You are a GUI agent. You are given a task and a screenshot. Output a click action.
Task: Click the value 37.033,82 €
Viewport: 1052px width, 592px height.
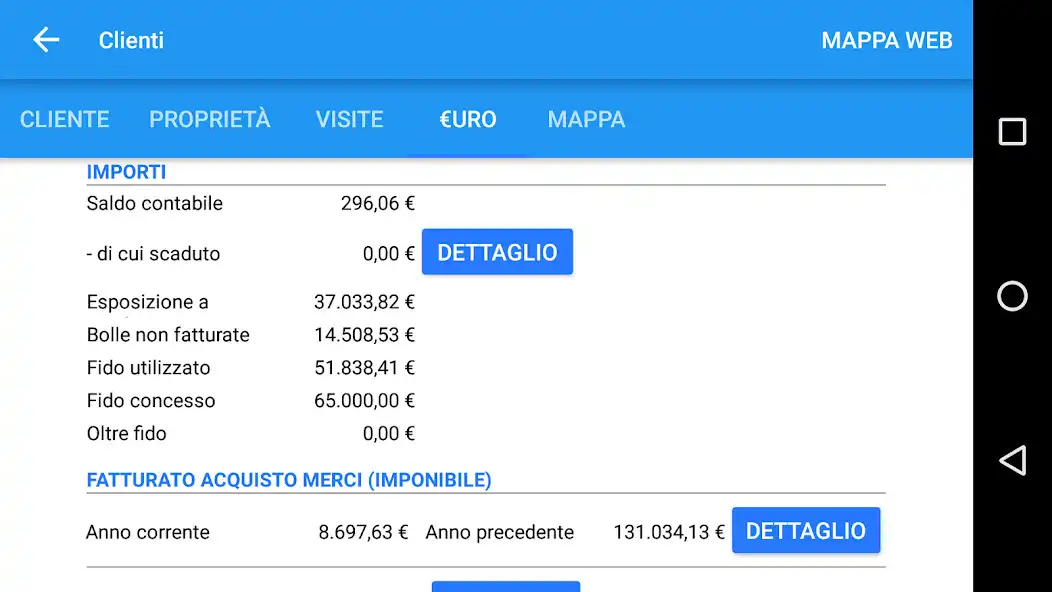(364, 302)
